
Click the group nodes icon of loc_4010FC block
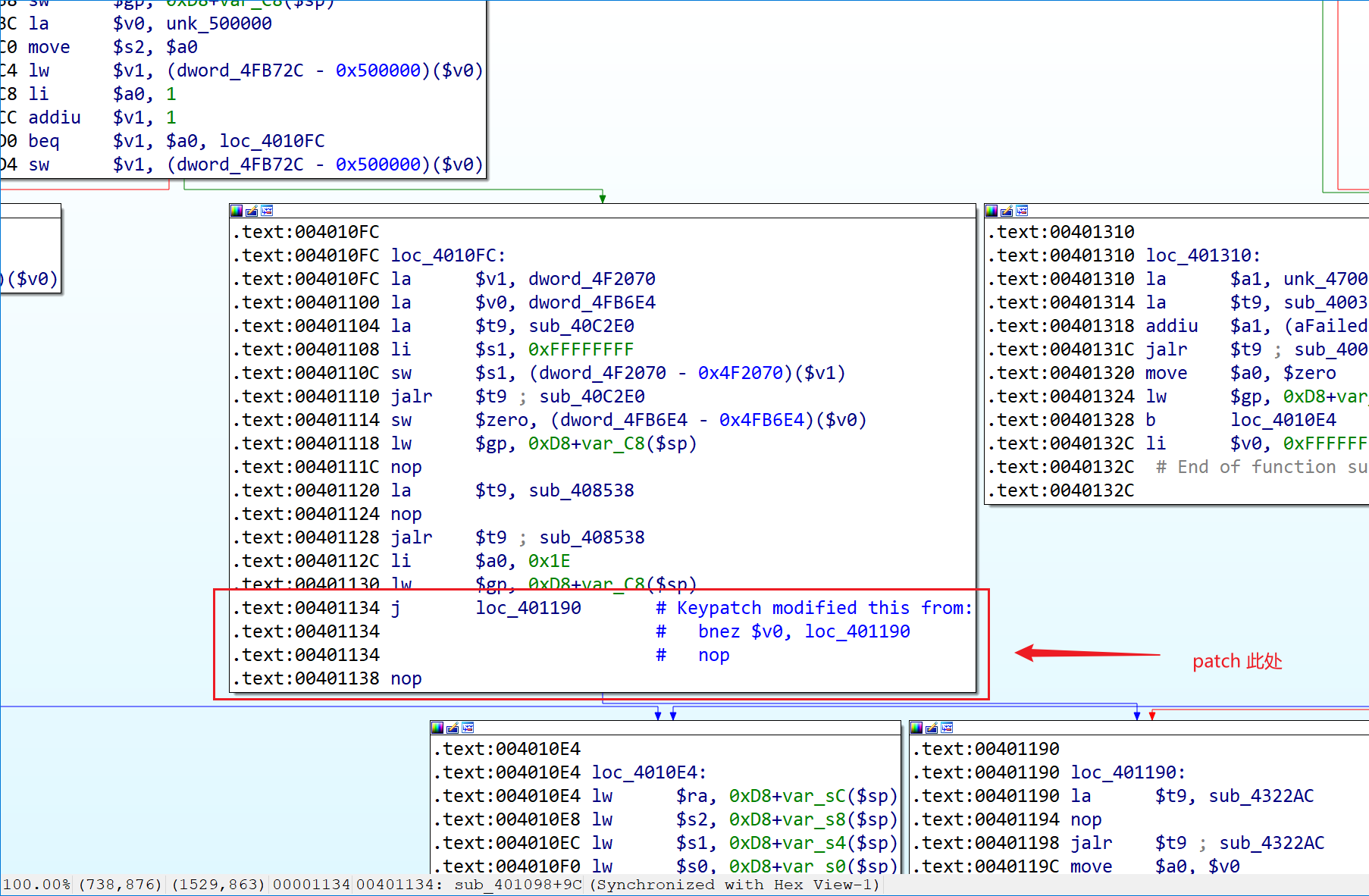(x=267, y=211)
